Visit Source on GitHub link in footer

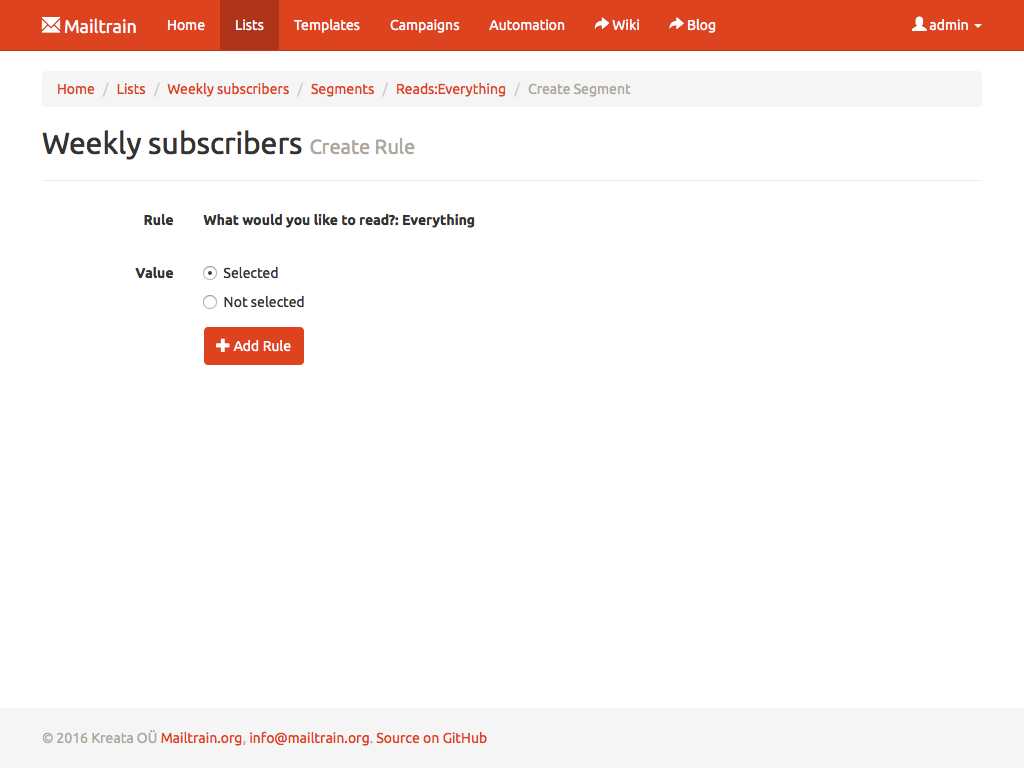pos(431,738)
